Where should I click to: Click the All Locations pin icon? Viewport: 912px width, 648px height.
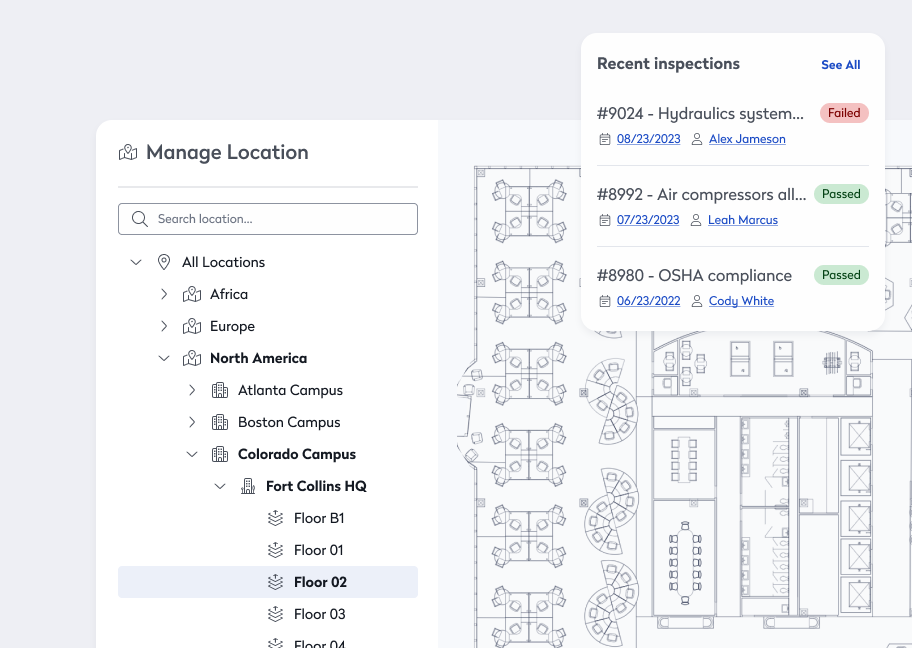click(164, 262)
